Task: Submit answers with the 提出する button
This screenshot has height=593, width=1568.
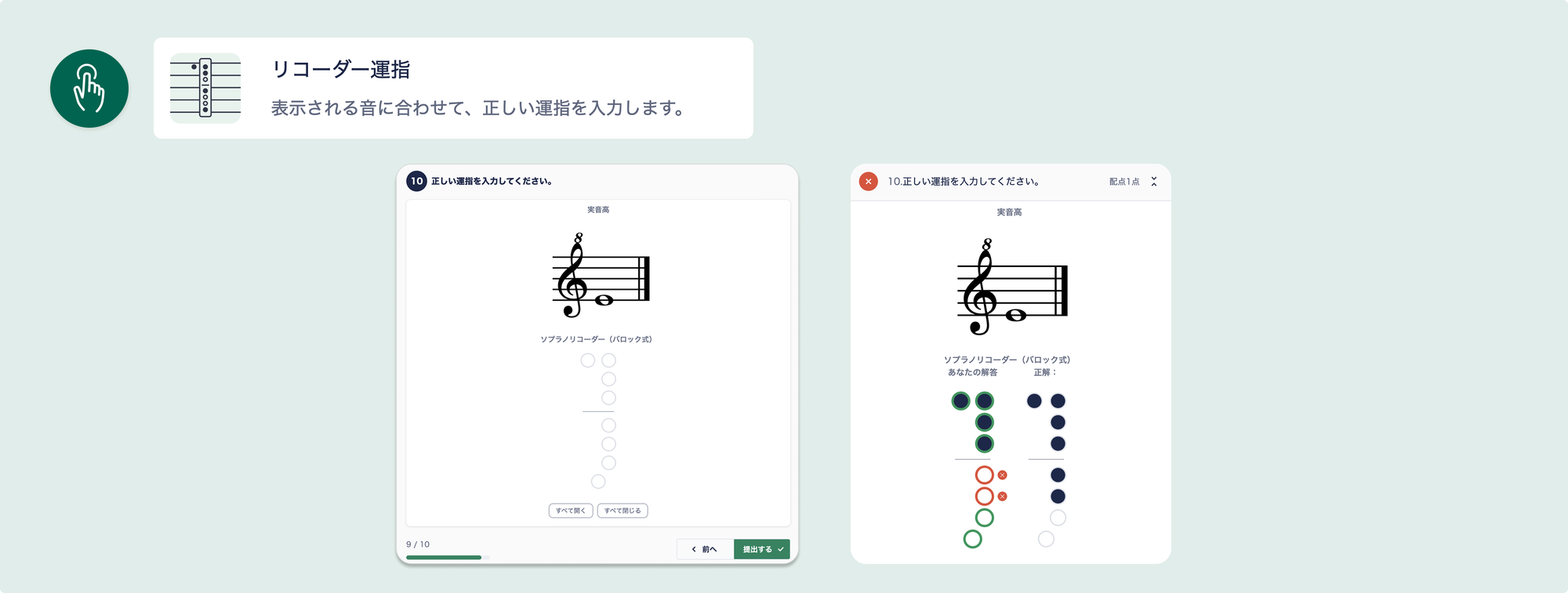Action: [x=762, y=549]
